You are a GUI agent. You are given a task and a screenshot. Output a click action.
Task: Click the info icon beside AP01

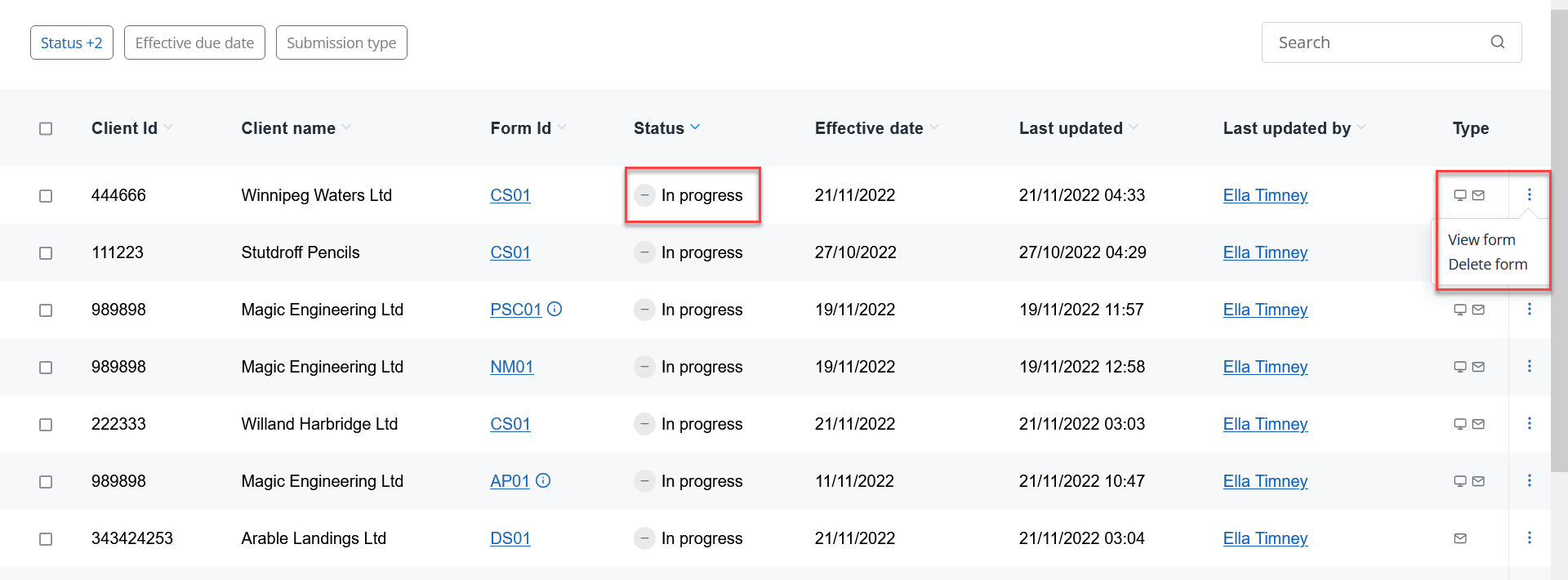(x=543, y=480)
